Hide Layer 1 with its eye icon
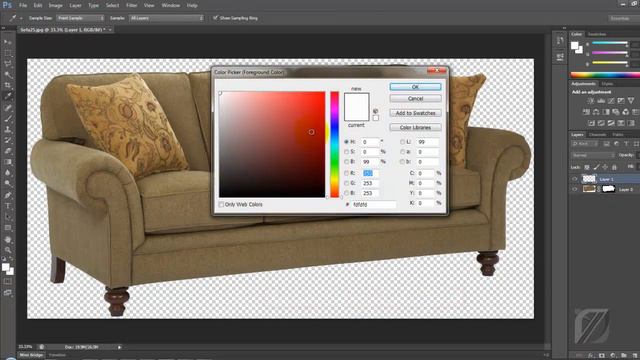640x360 pixels. (x=575, y=179)
